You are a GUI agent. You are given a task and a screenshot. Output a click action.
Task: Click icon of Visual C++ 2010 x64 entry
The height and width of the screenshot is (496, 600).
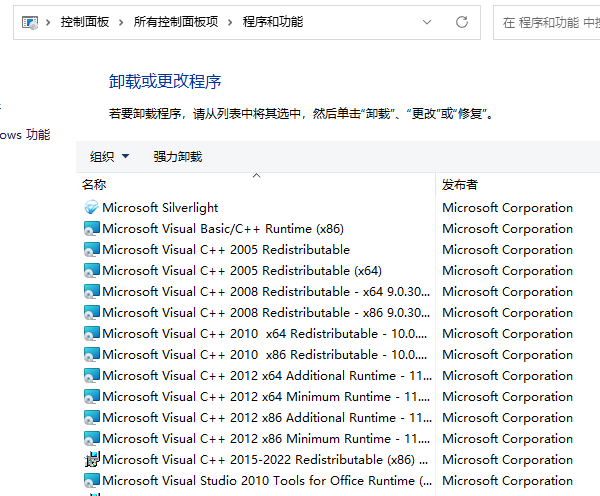coord(91,334)
